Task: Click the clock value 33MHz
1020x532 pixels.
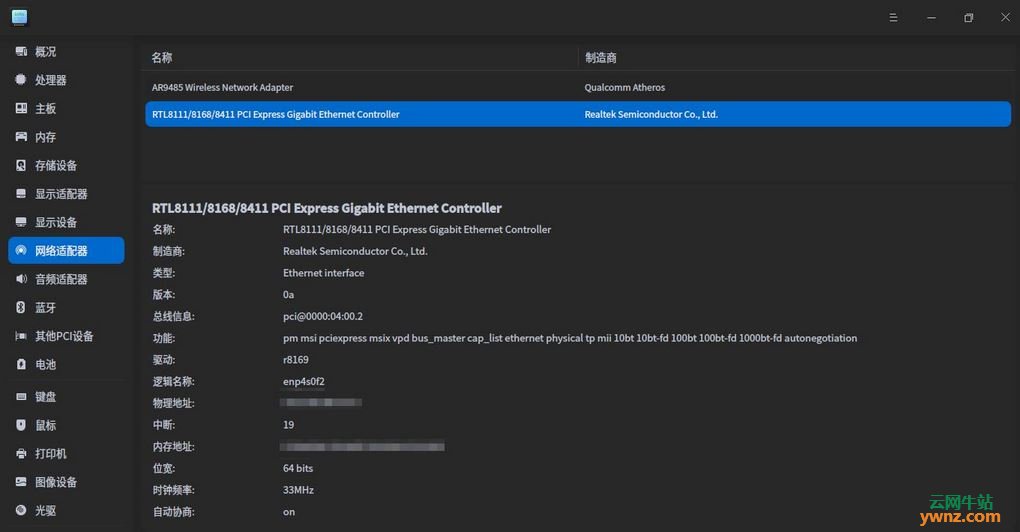Action: (298, 490)
